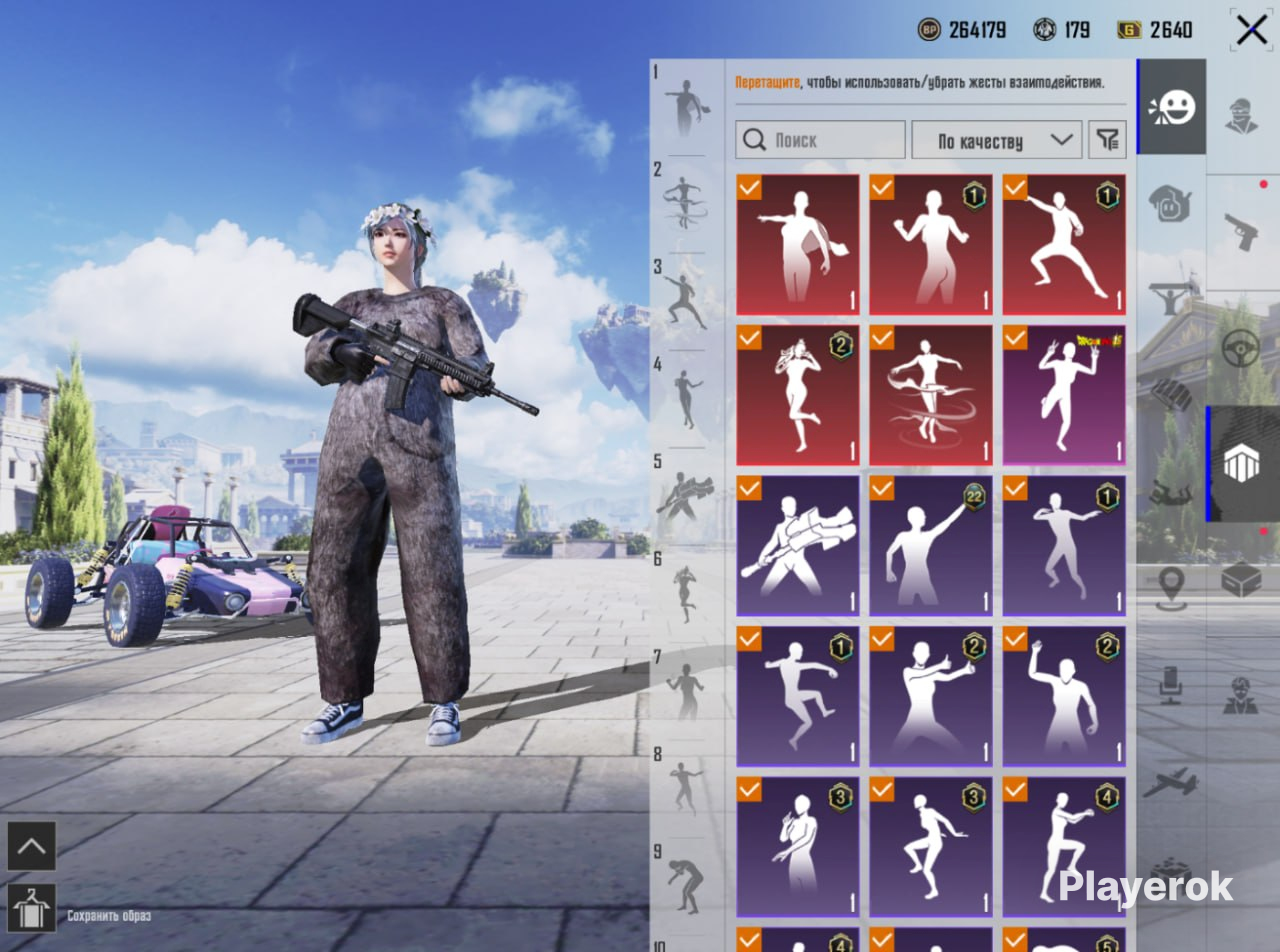Select the location pin category
1280x952 pixels.
[1172, 588]
